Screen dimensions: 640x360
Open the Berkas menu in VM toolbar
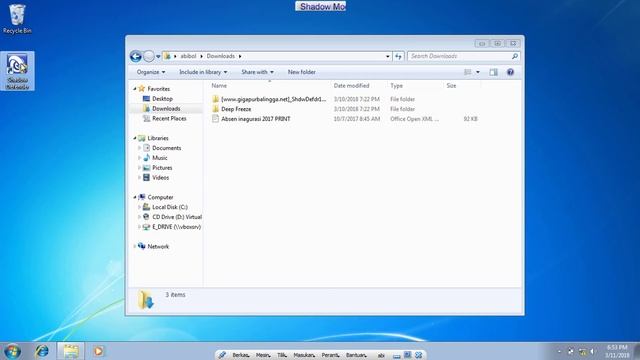[241, 355]
